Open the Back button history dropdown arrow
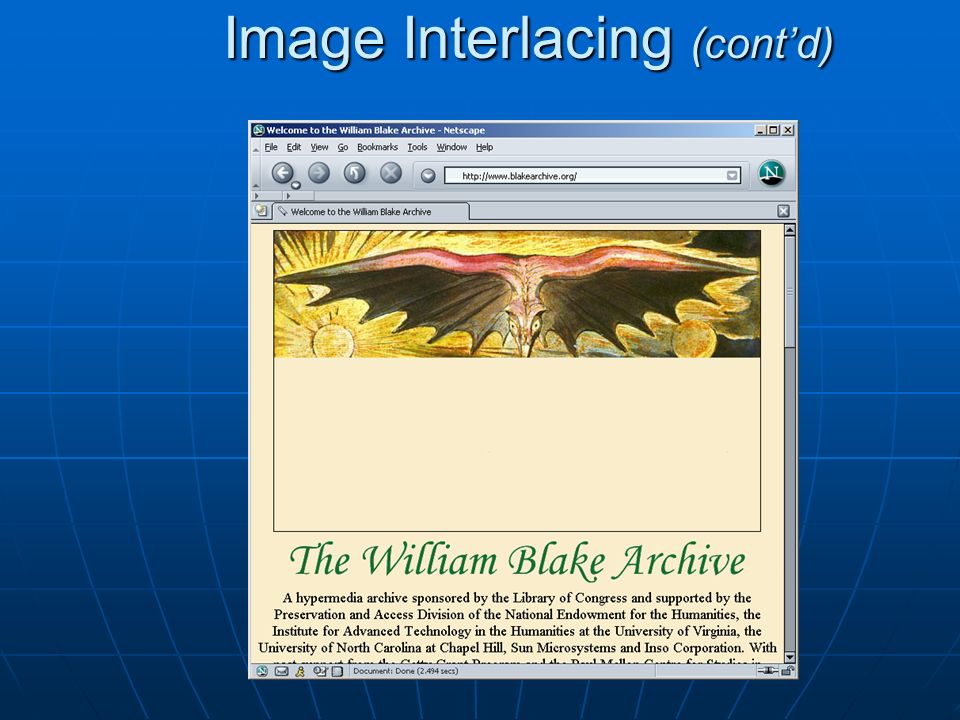The image size is (960, 720). [296, 185]
